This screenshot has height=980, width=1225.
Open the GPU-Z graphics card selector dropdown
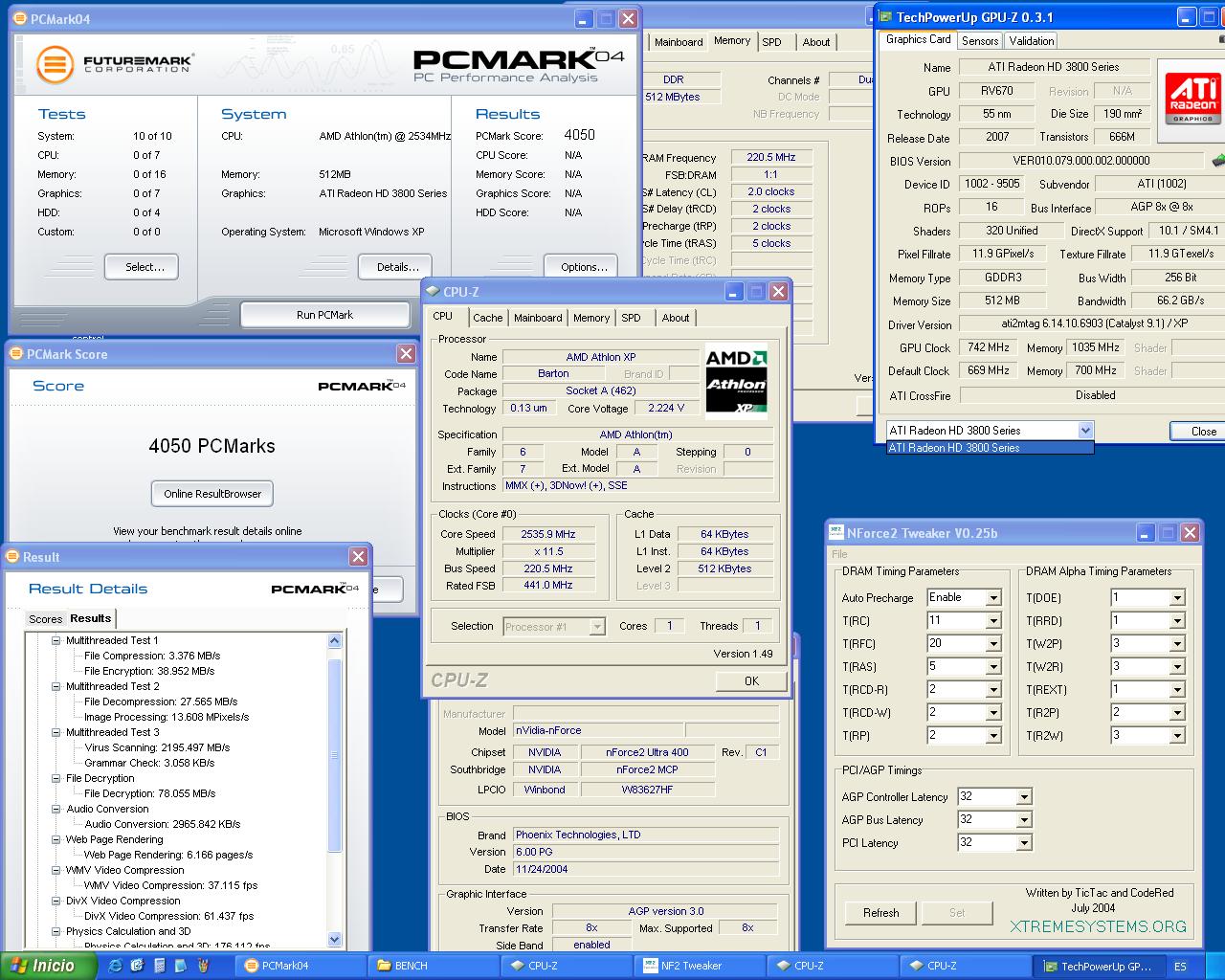[1085, 431]
